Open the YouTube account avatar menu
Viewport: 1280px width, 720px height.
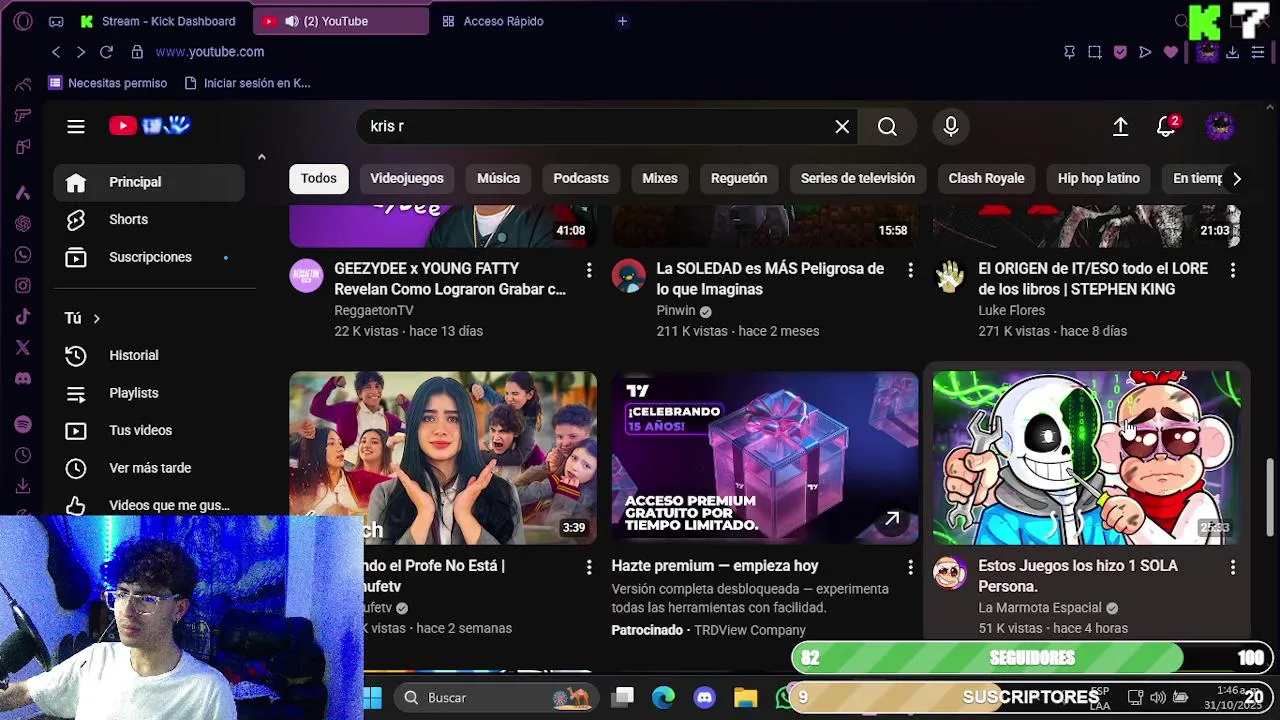click(x=1219, y=126)
